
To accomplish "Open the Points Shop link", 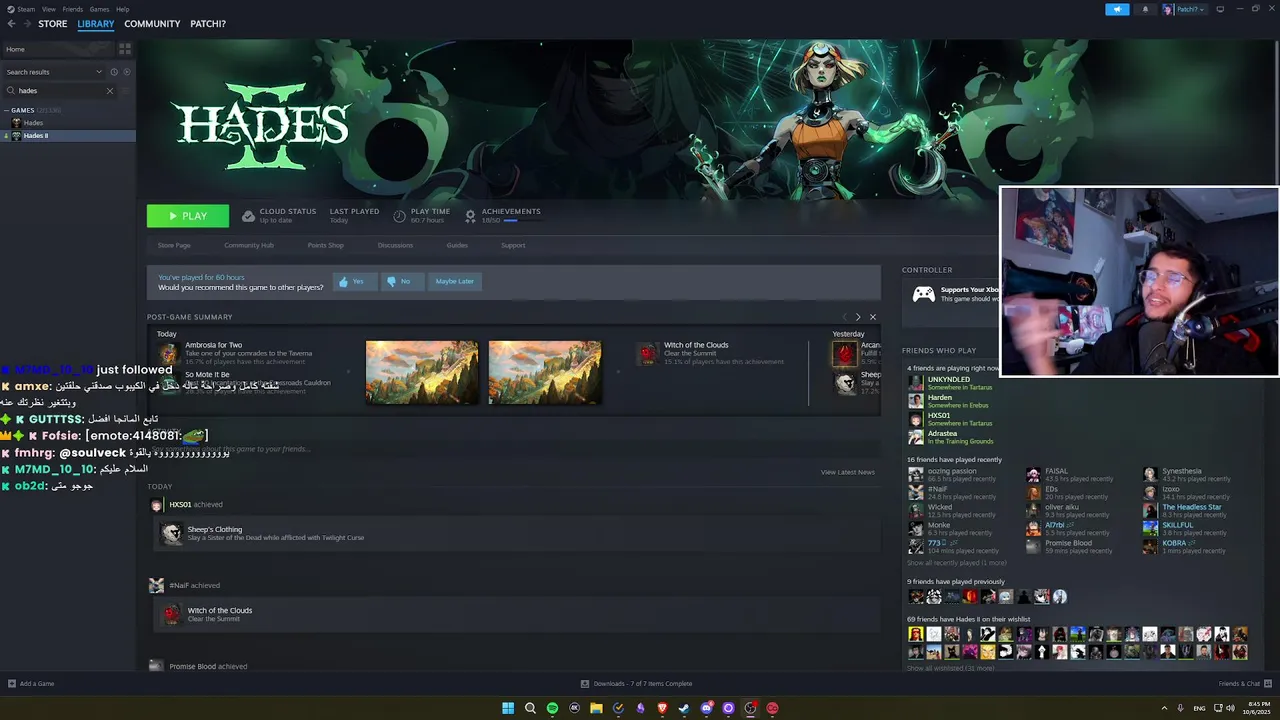I will pyautogui.click(x=325, y=245).
